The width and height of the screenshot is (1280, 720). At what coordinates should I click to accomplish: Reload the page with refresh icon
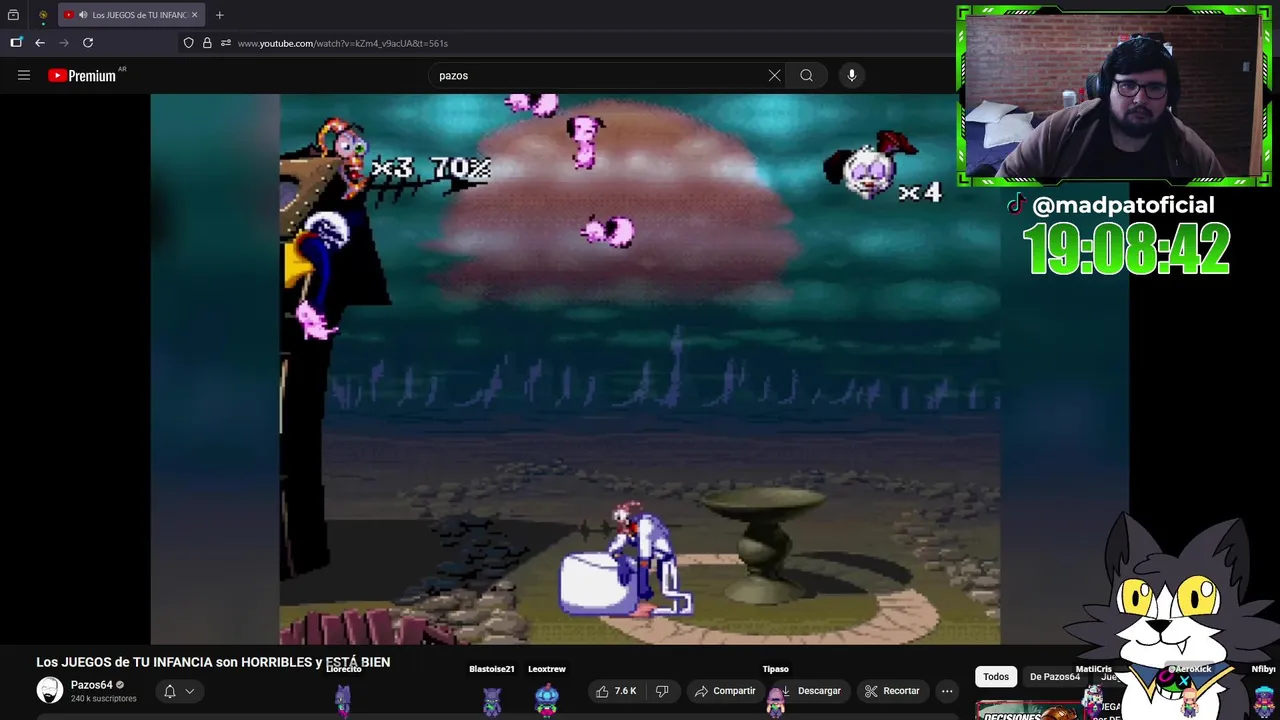[88, 43]
